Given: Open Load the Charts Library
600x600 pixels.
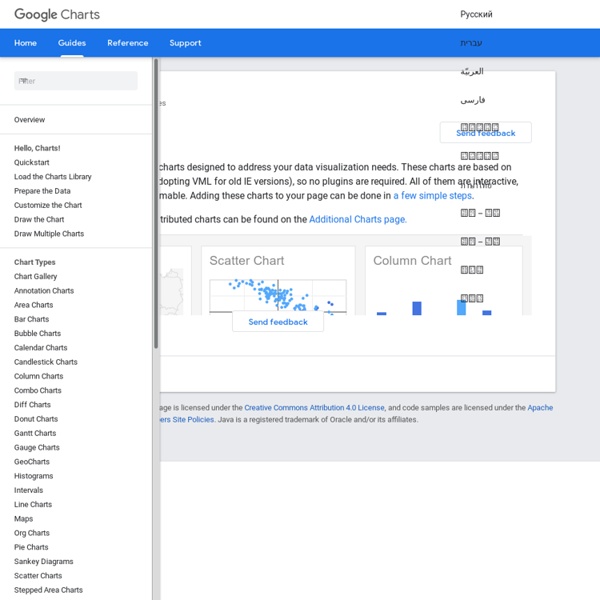Looking at the screenshot, I should coord(53,176).
